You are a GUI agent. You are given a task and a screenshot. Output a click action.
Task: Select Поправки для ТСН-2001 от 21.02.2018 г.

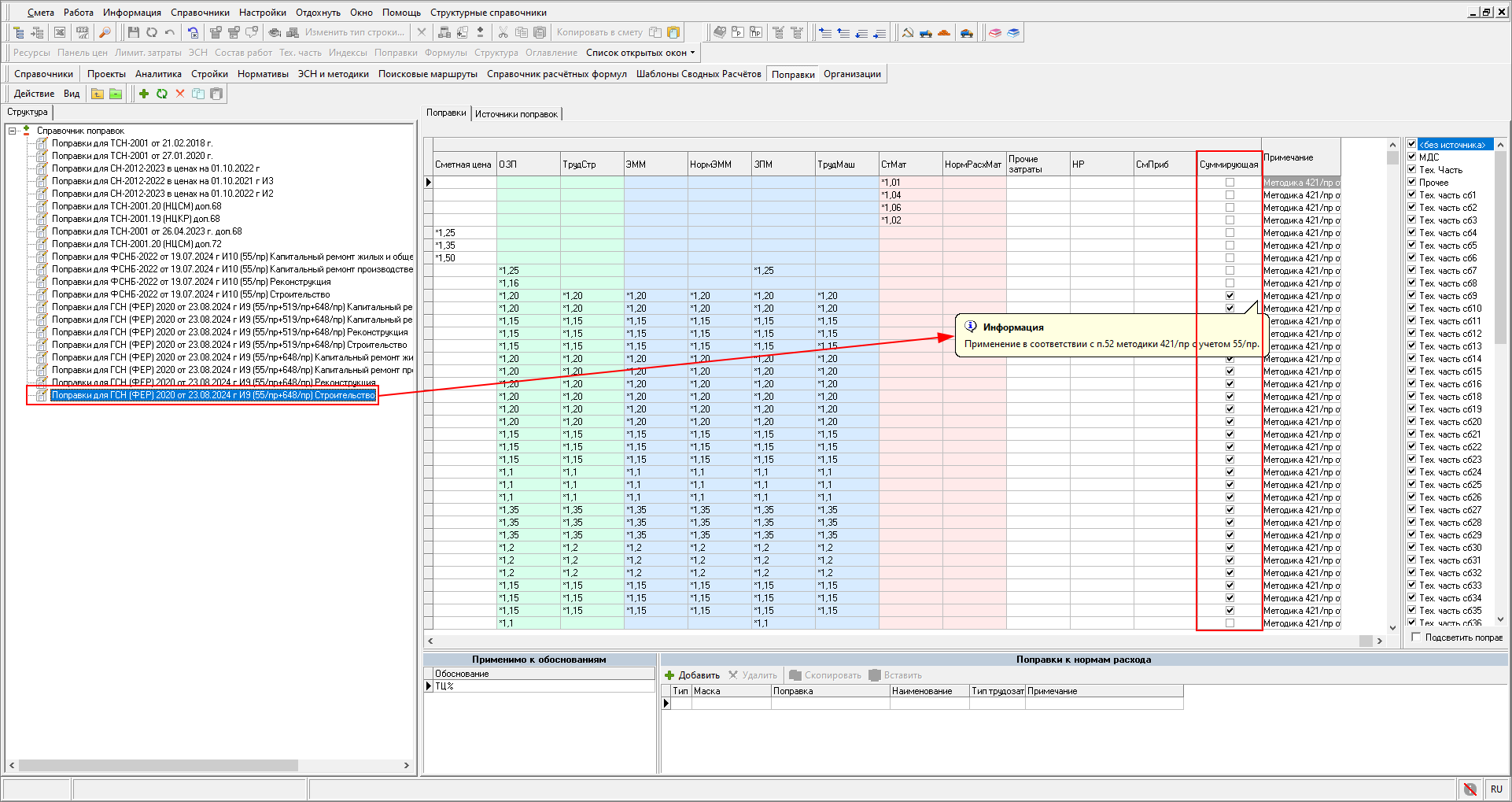click(132, 143)
